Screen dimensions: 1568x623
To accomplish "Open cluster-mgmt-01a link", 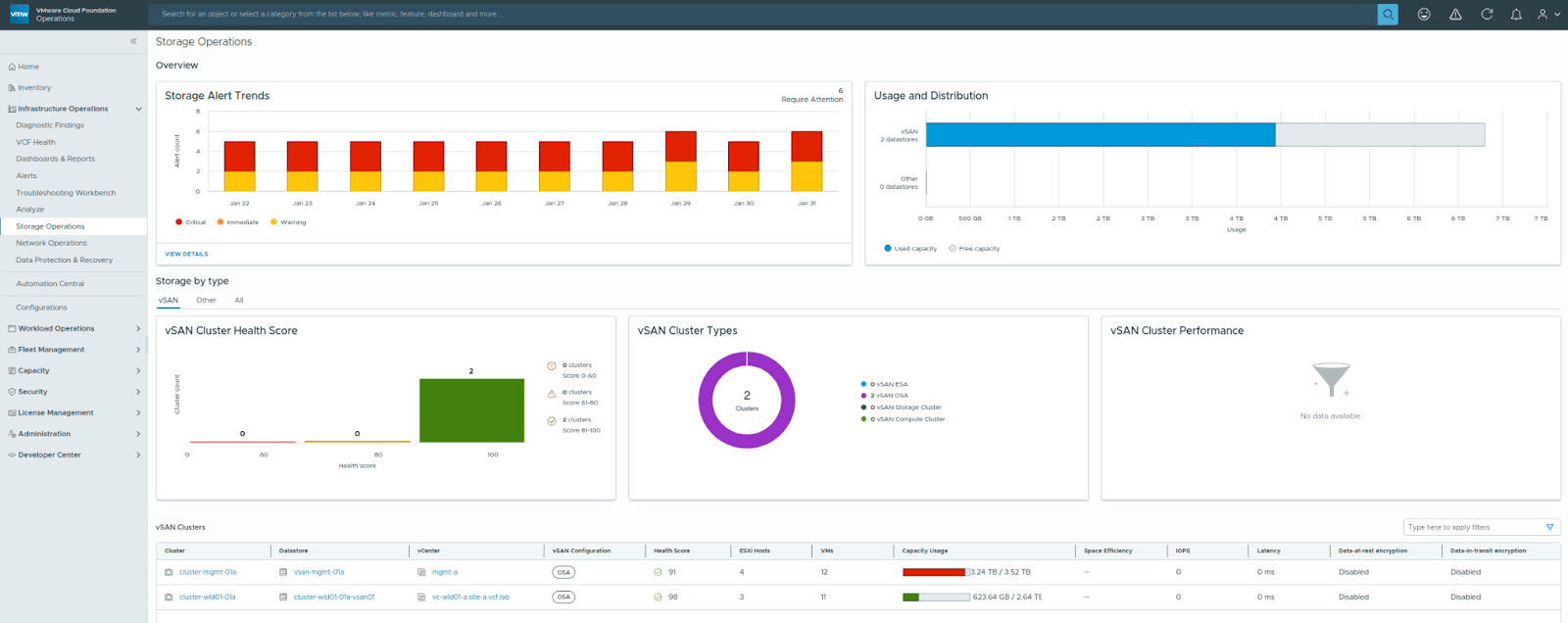I will coord(208,572).
